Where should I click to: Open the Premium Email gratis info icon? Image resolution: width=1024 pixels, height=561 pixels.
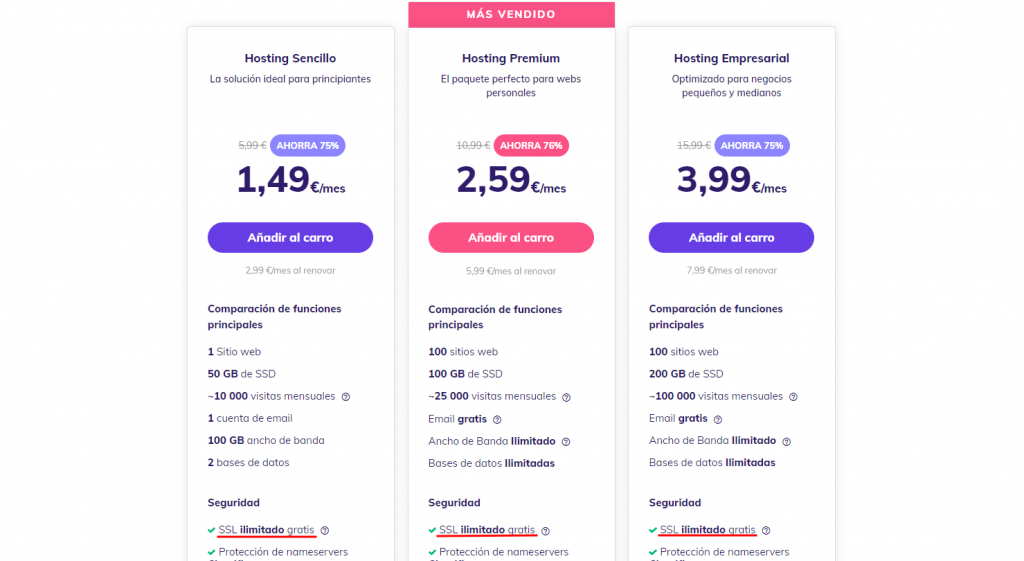[x=497, y=420]
